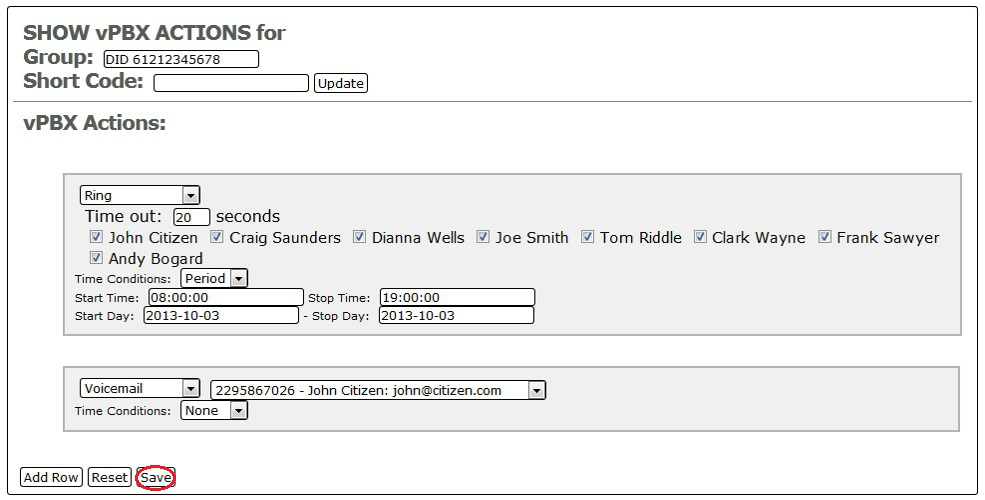
Task: Toggle the Craig Saunders checkbox
Action: [x=217, y=238]
